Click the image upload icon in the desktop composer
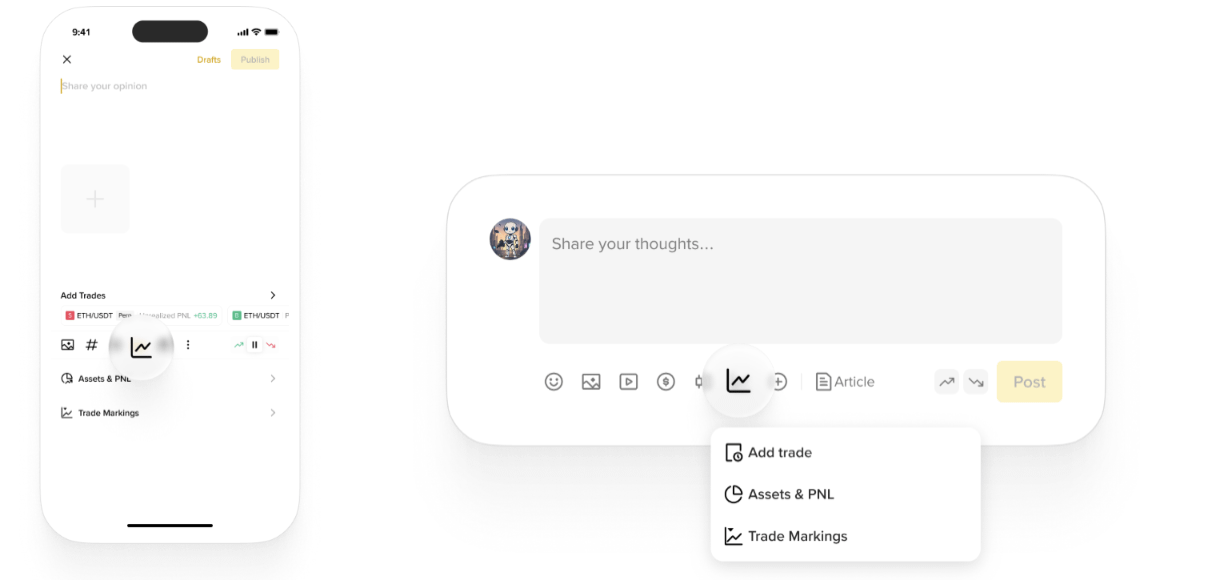The width and height of the screenshot is (1218, 580). click(591, 381)
